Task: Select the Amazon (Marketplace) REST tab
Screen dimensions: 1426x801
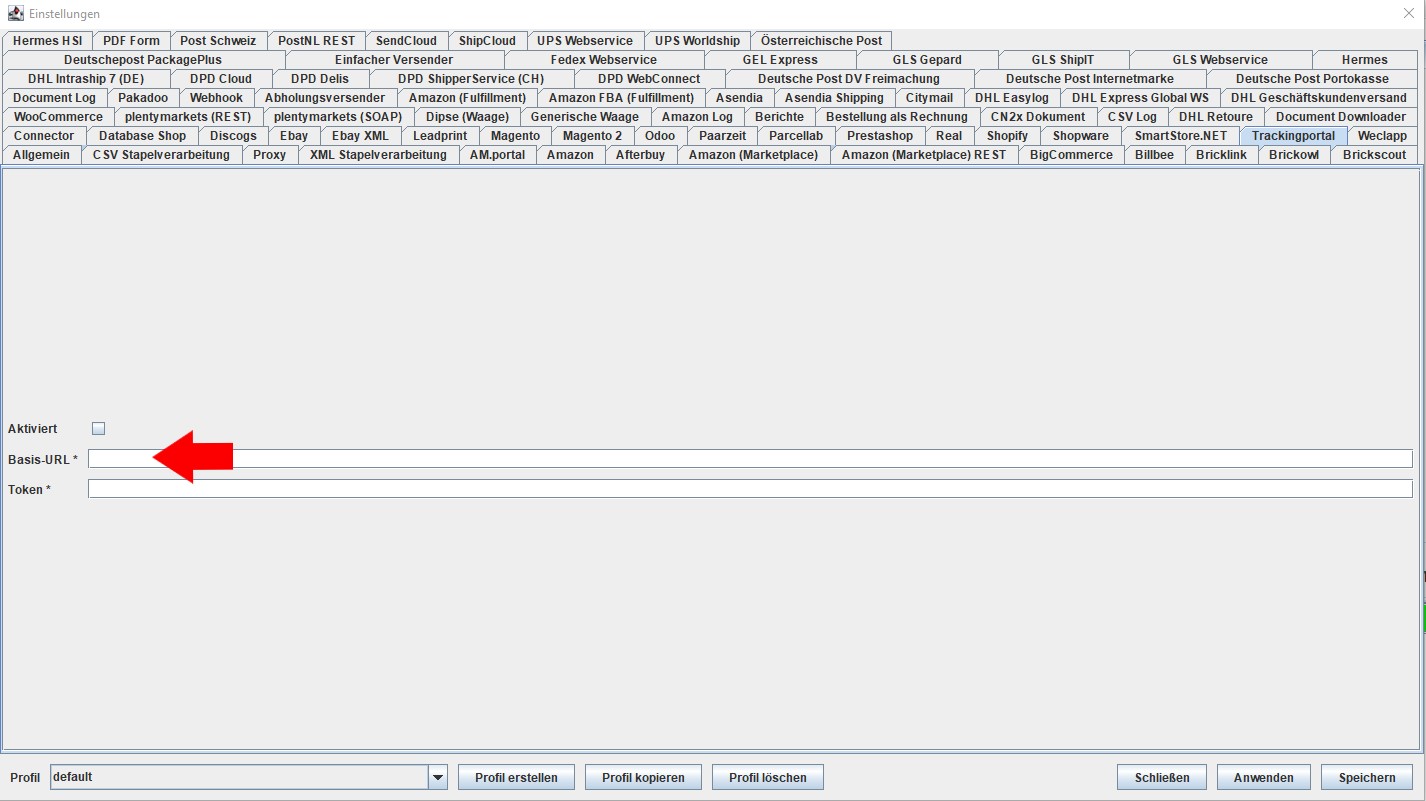Action: (924, 155)
